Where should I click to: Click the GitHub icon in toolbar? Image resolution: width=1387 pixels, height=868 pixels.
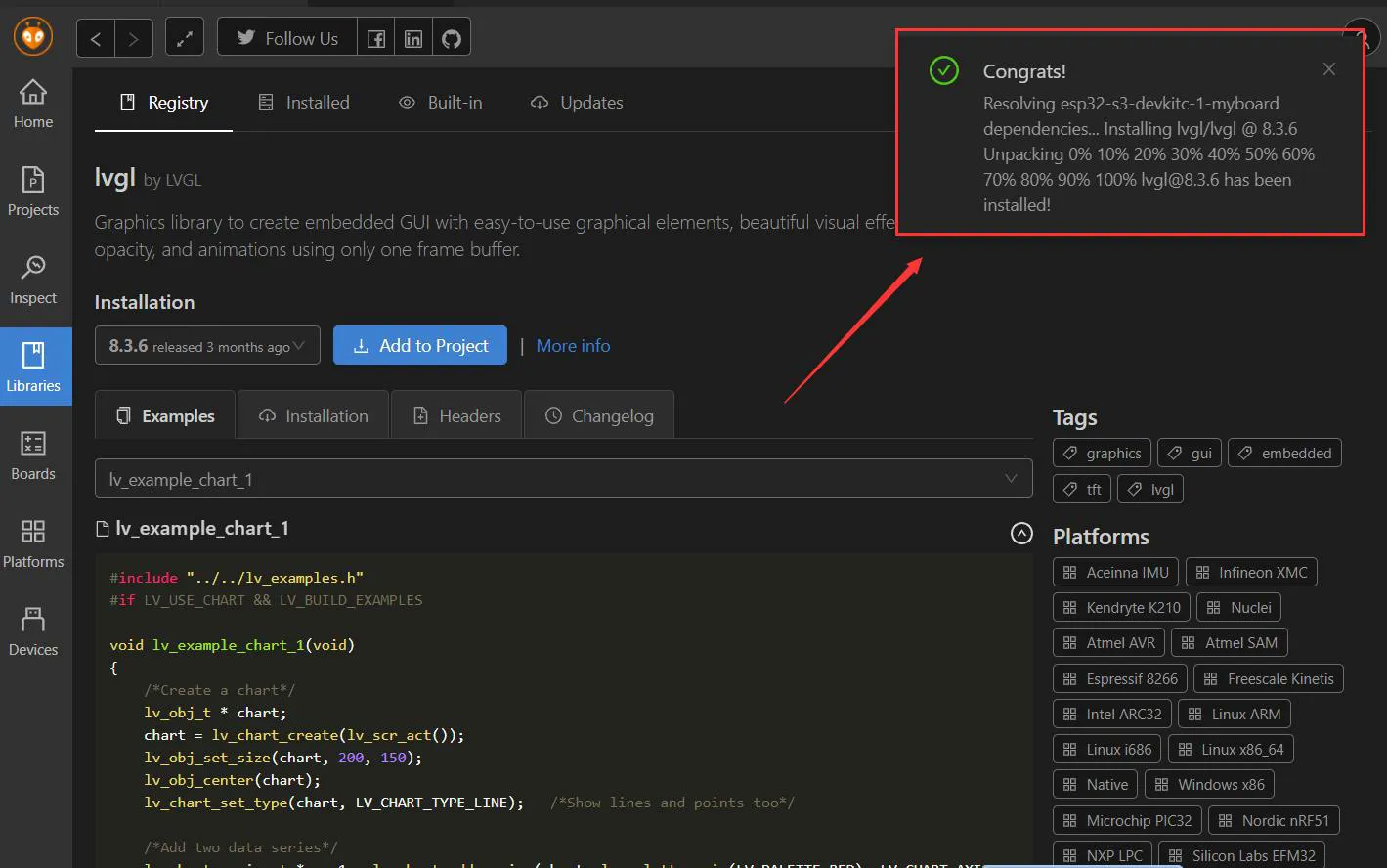(x=452, y=39)
